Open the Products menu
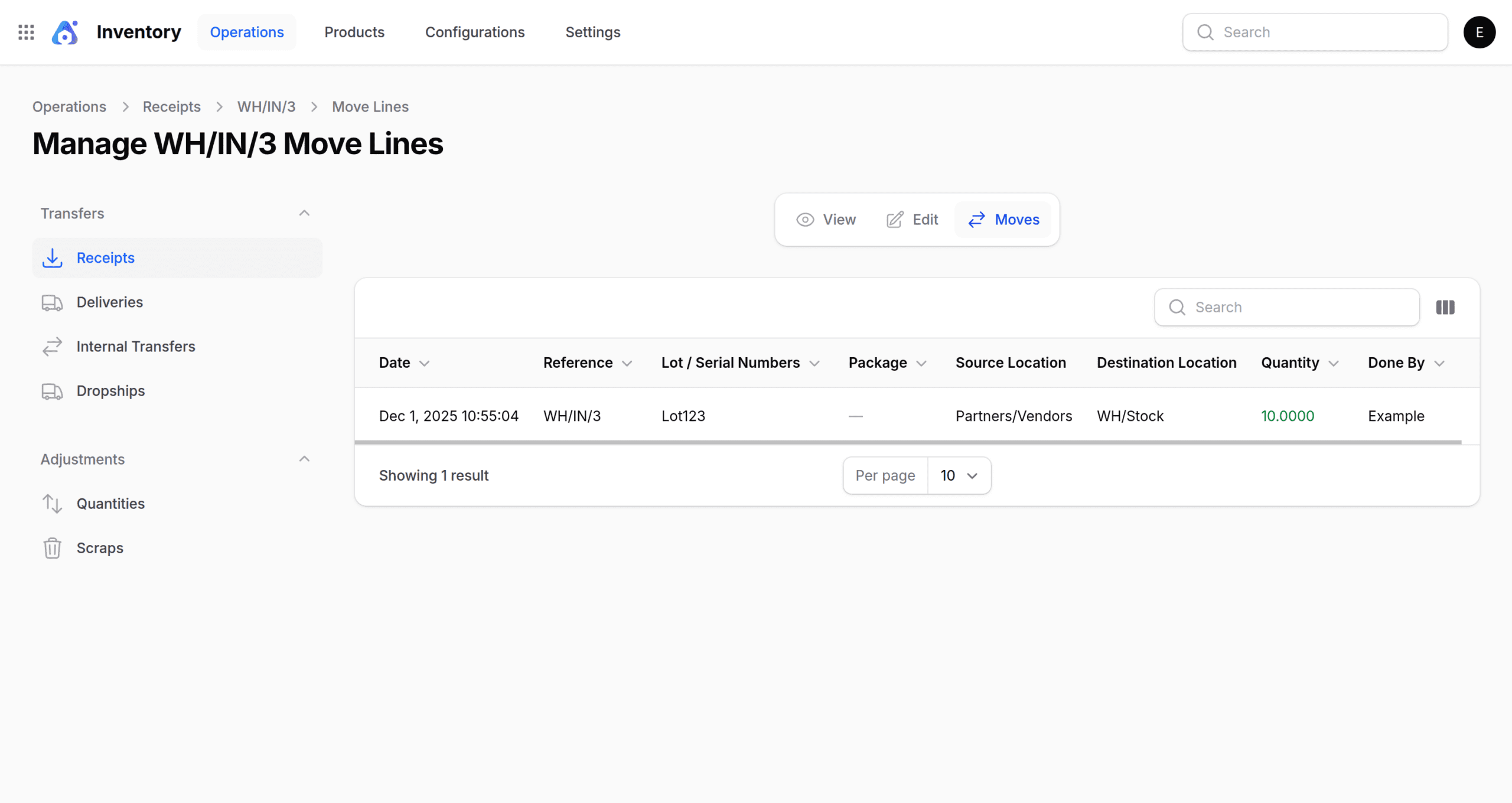This screenshot has width=1512, height=803. point(354,32)
